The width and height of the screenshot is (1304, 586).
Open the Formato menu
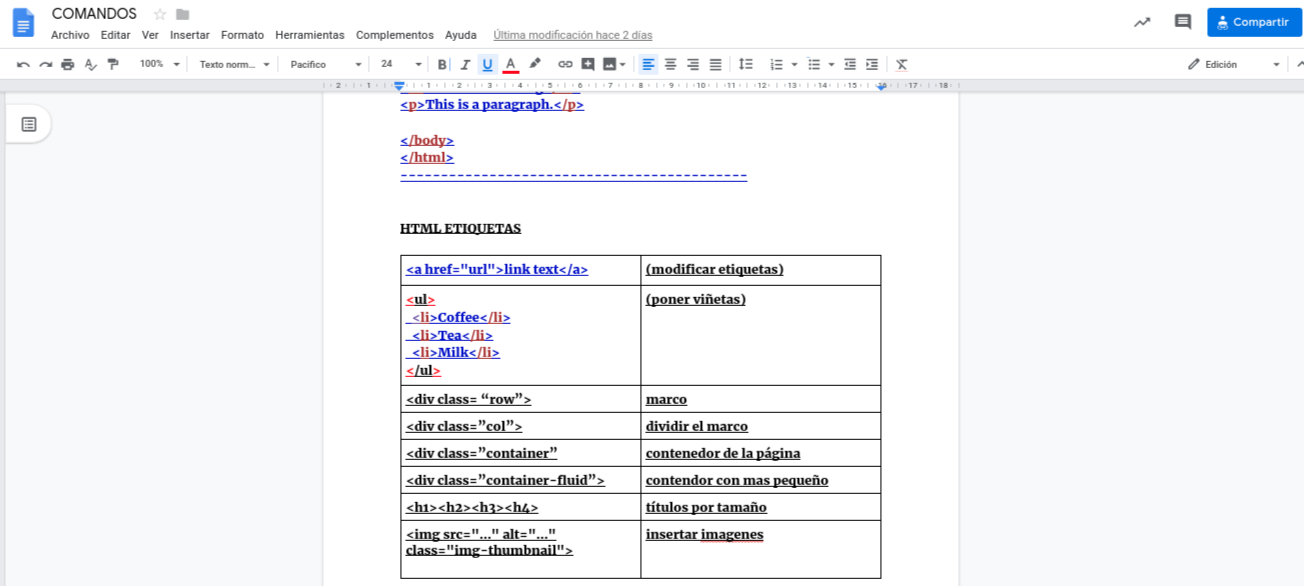[x=242, y=35]
